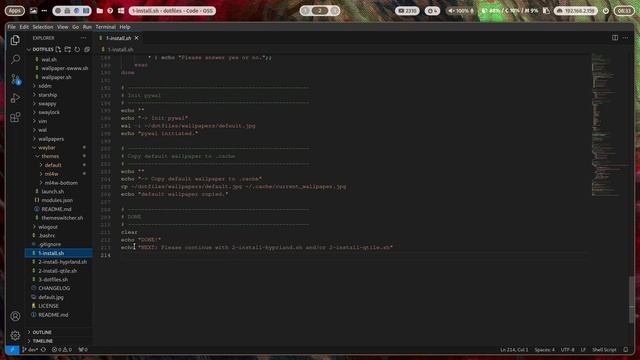Viewport: 640px width, 360px height.
Task: Open the Search view in activity bar
Action: click(15, 59)
